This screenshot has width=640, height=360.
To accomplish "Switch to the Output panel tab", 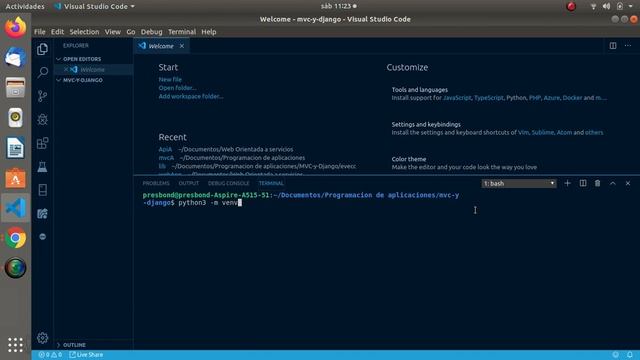I will coord(189,183).
